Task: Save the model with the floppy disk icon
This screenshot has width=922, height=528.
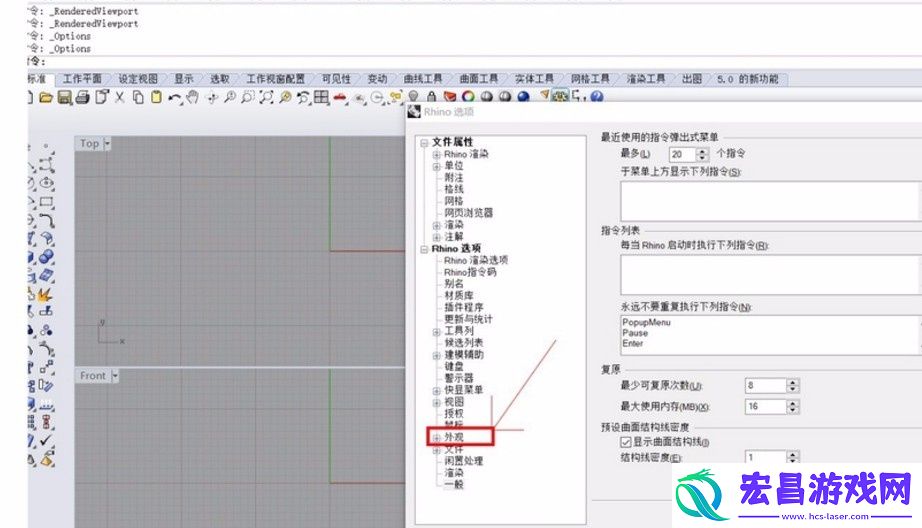Action: pos(65,97)
